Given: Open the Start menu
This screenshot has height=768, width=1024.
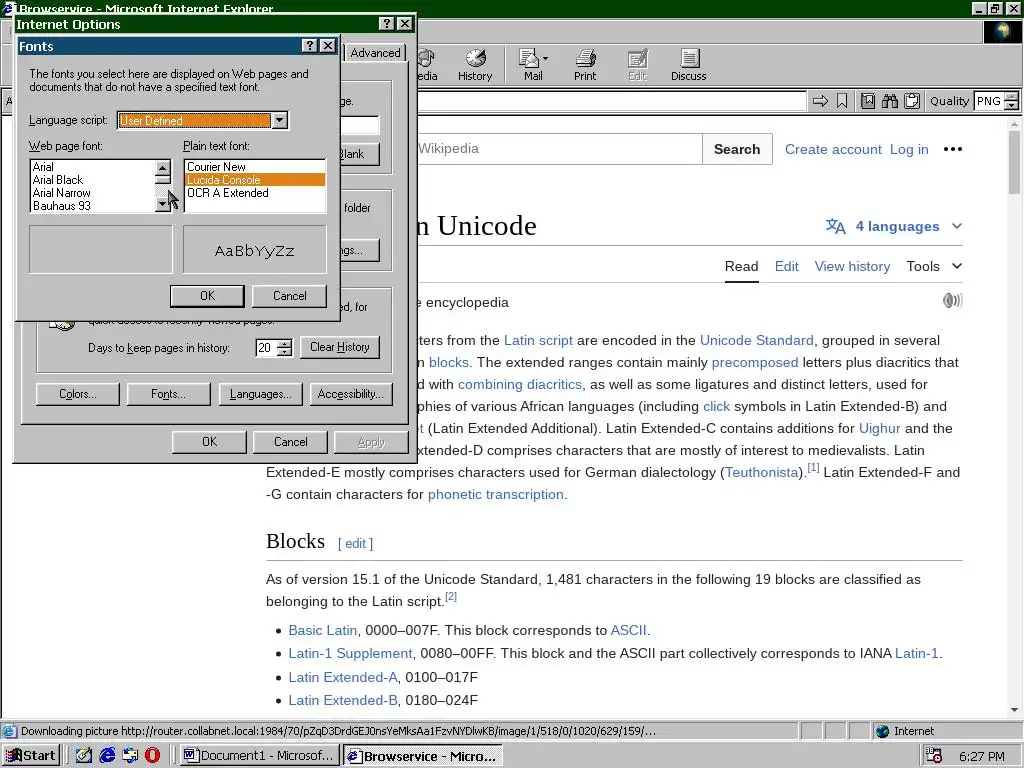Looking at the screenshot, I should tap(31, 756).
